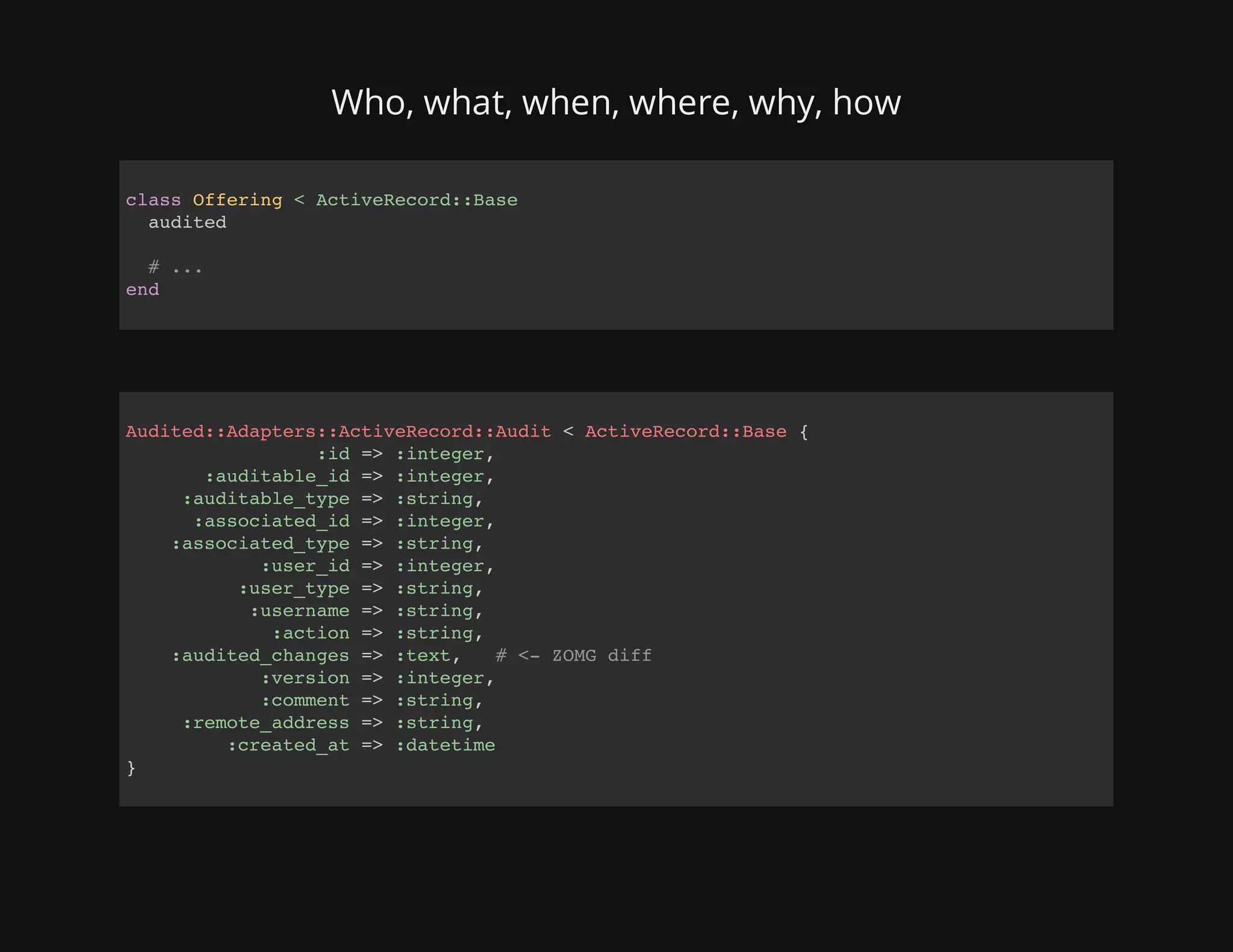The image size is (1233, 952).
Task: Click the ":version => :integer," line
Action: click(378, 678)
